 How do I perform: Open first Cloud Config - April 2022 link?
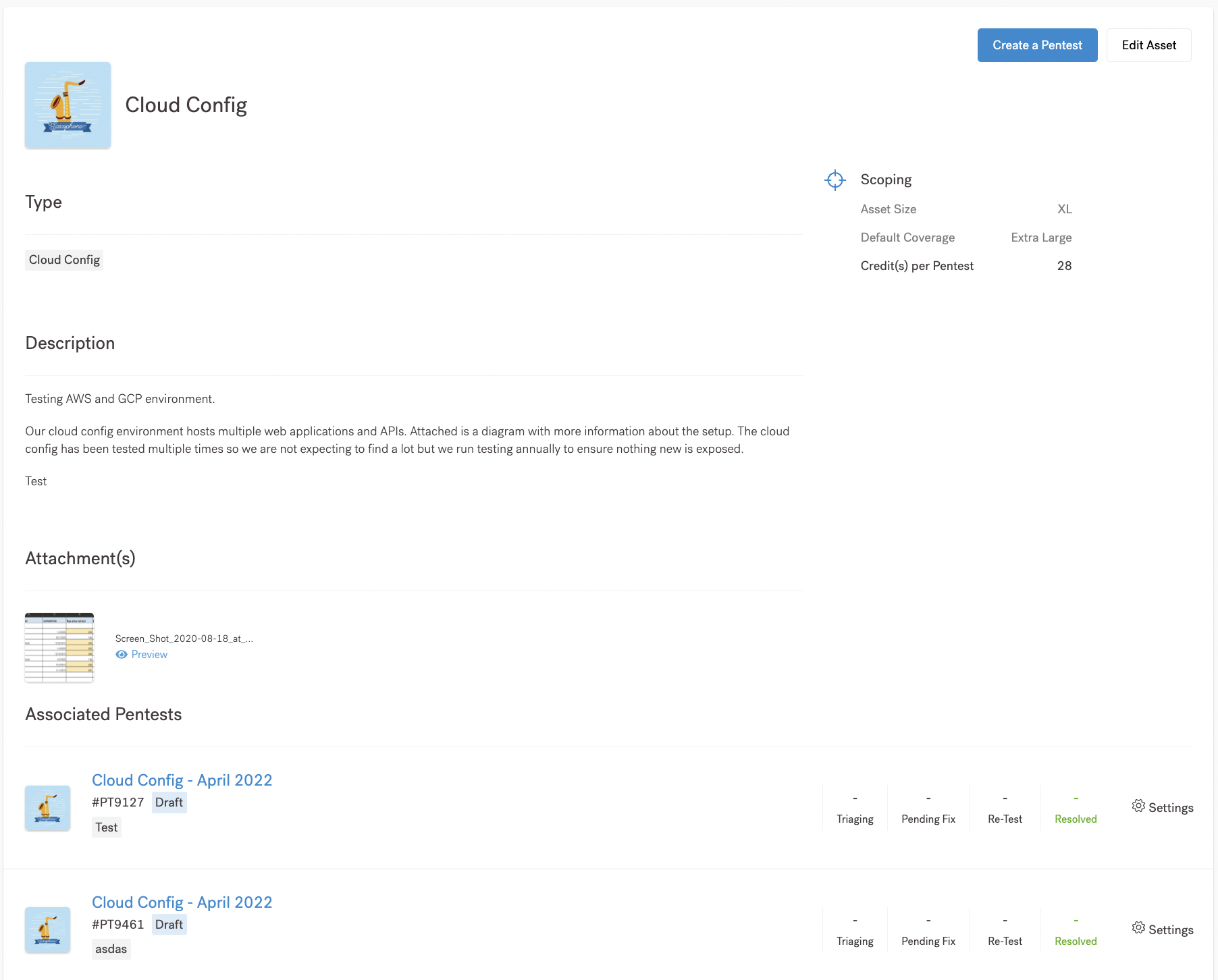point(182,780)
